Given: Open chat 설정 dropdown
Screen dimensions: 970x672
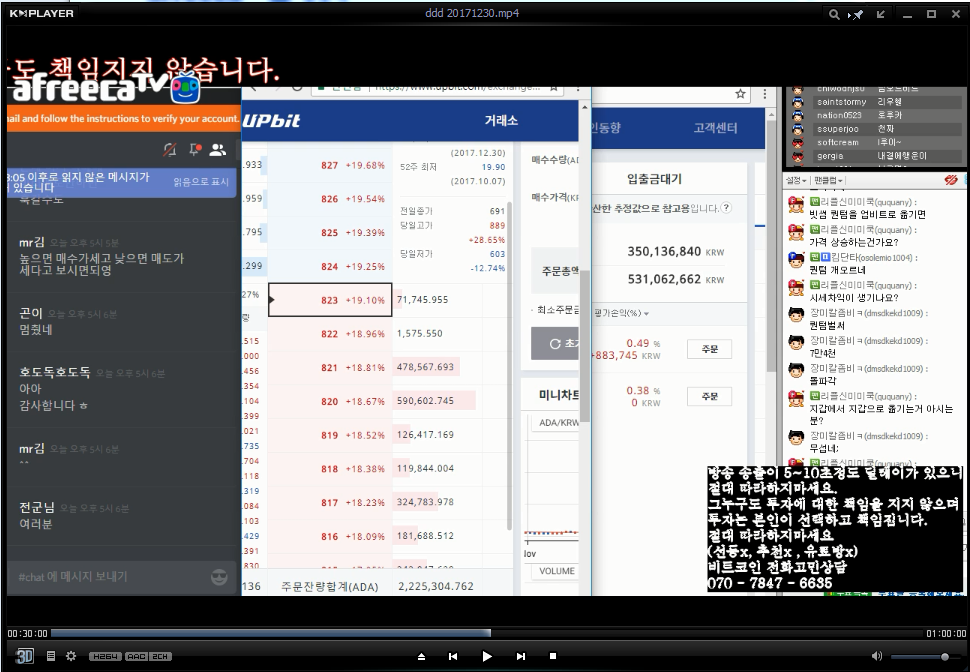Looking at the screenshot, I should coord(796,180).
